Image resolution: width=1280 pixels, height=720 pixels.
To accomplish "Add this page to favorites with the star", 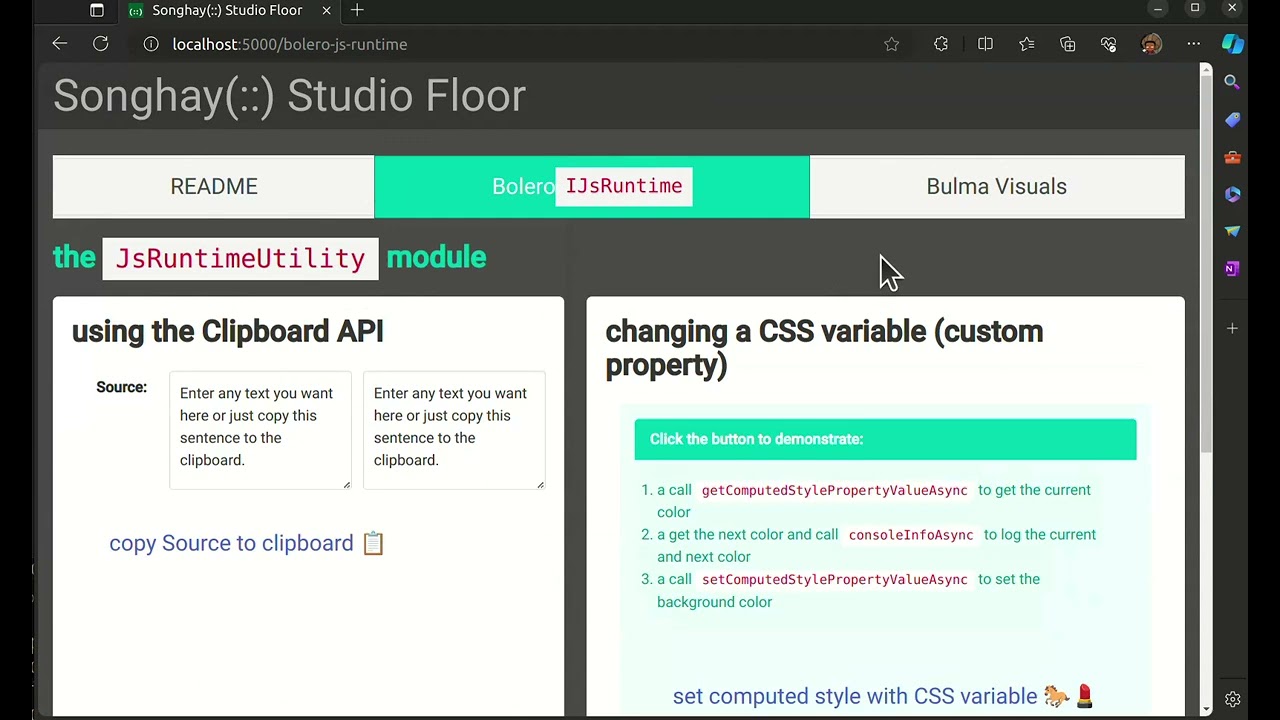I will click(x=891, y=44).
